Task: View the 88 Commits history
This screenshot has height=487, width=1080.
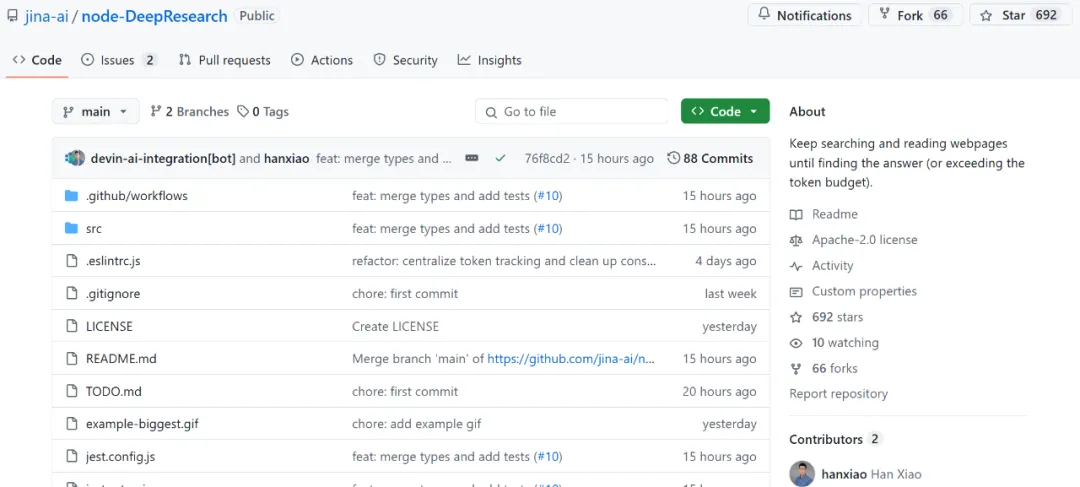Action: point(710,158)
